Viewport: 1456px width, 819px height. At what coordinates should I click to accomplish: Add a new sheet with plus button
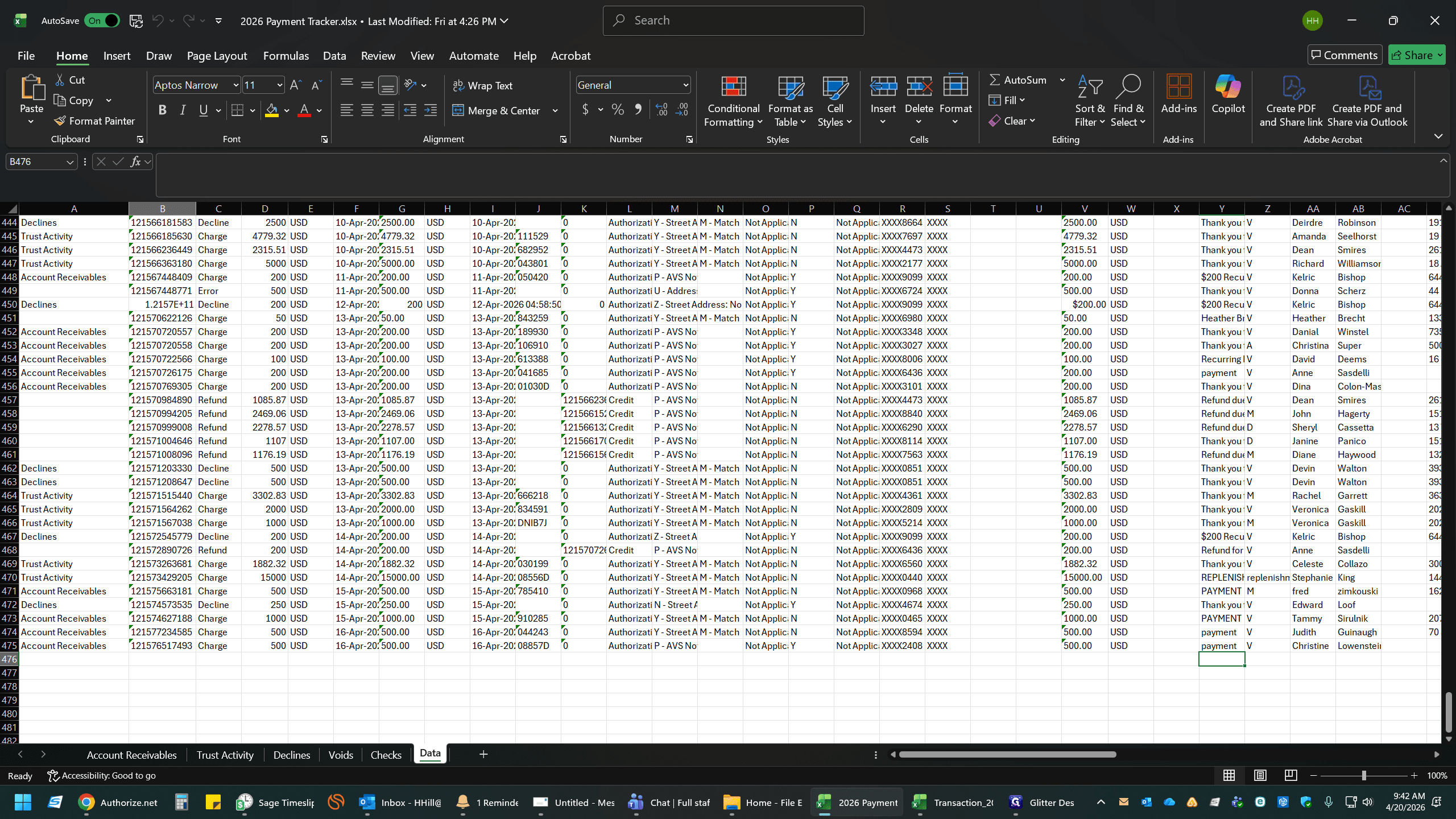(483, 754)
